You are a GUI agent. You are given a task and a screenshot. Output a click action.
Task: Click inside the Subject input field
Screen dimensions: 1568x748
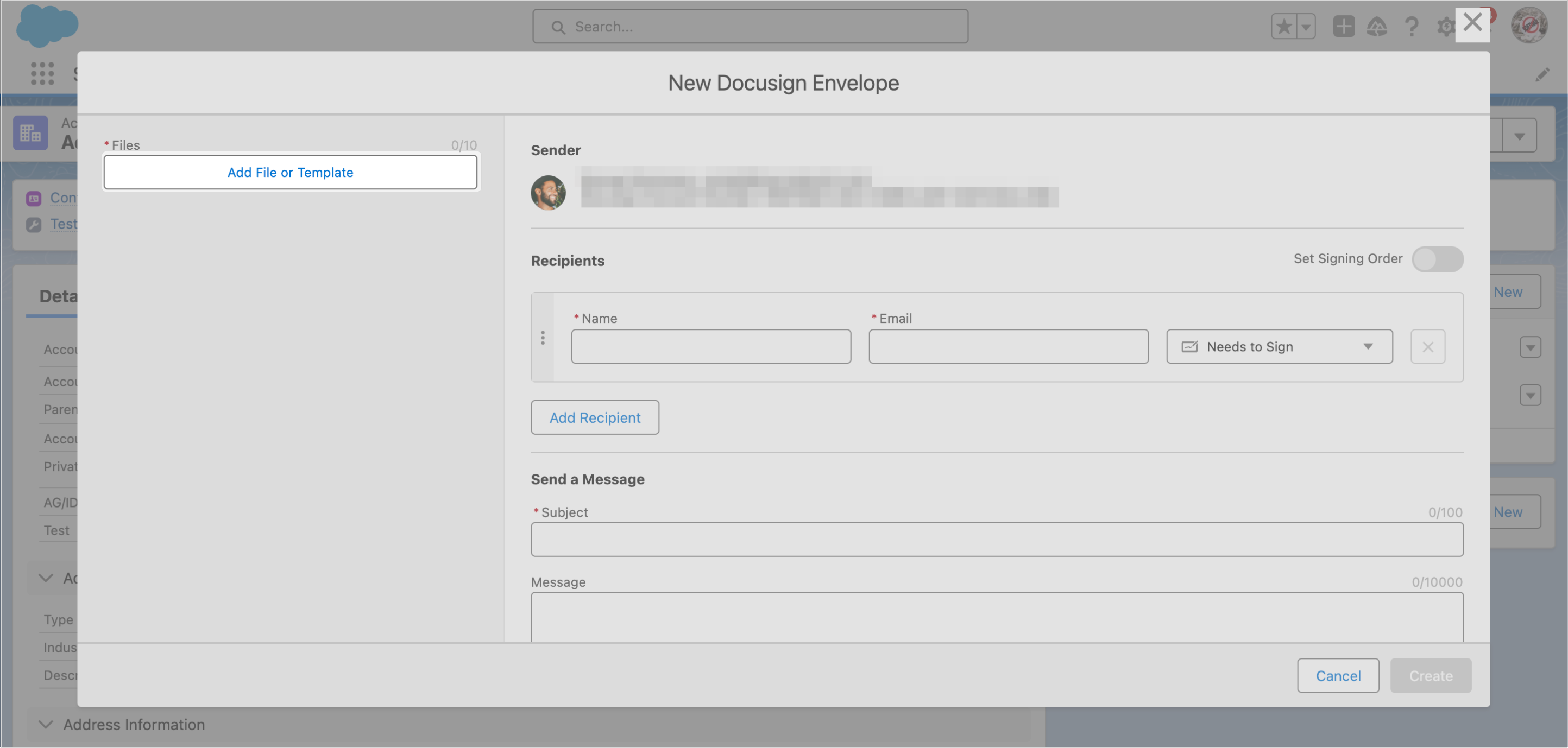click(x=997, y=540)
